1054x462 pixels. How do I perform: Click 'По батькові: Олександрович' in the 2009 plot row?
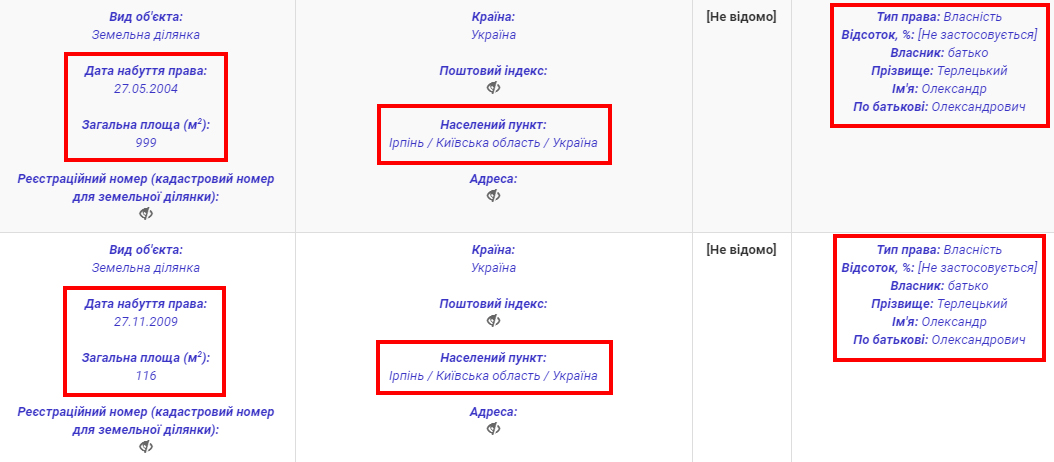click(938, 340)
